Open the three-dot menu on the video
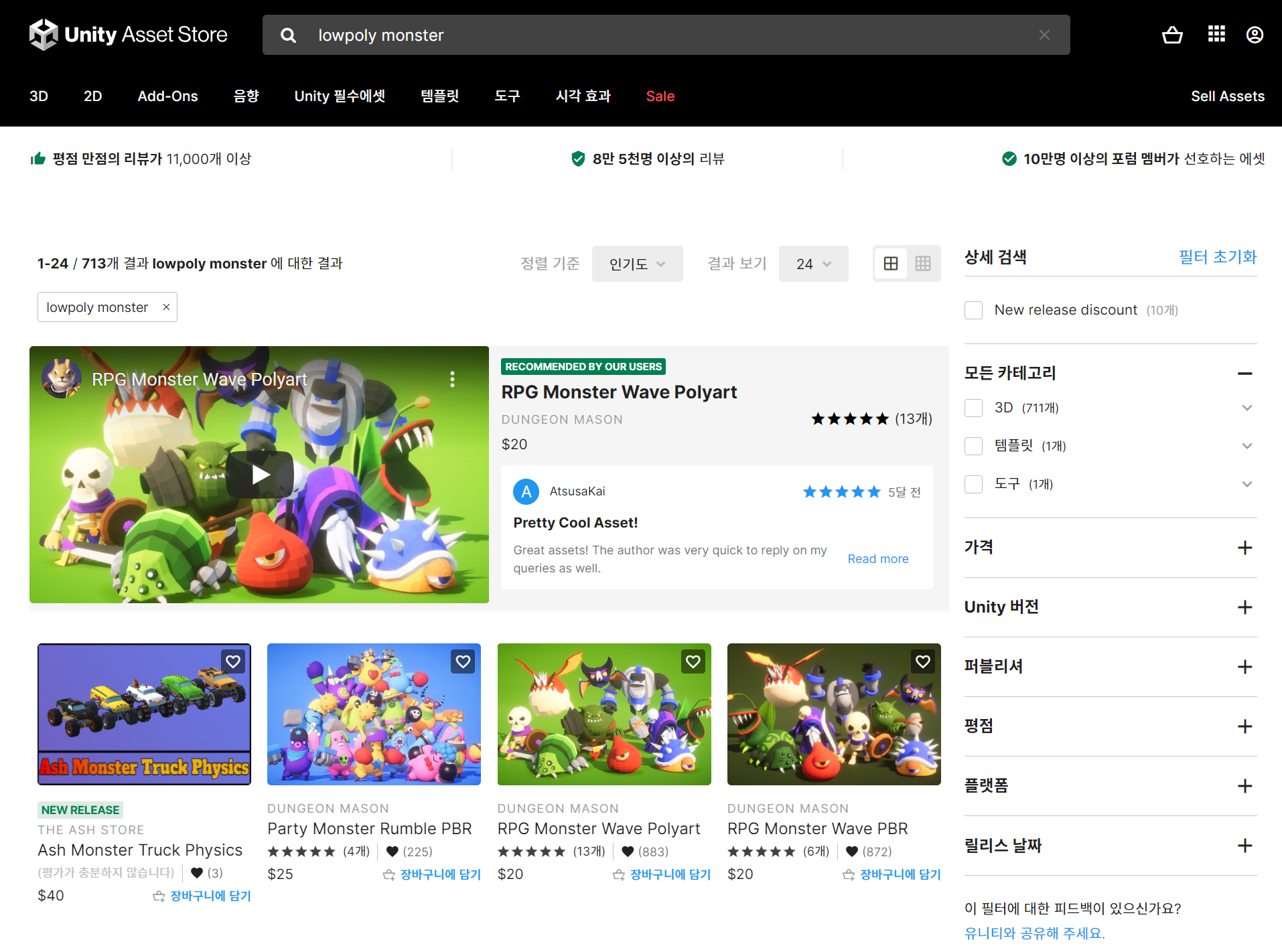Image resolution: width=1282 pixels, height=952 pixels. tap(453, 379)
